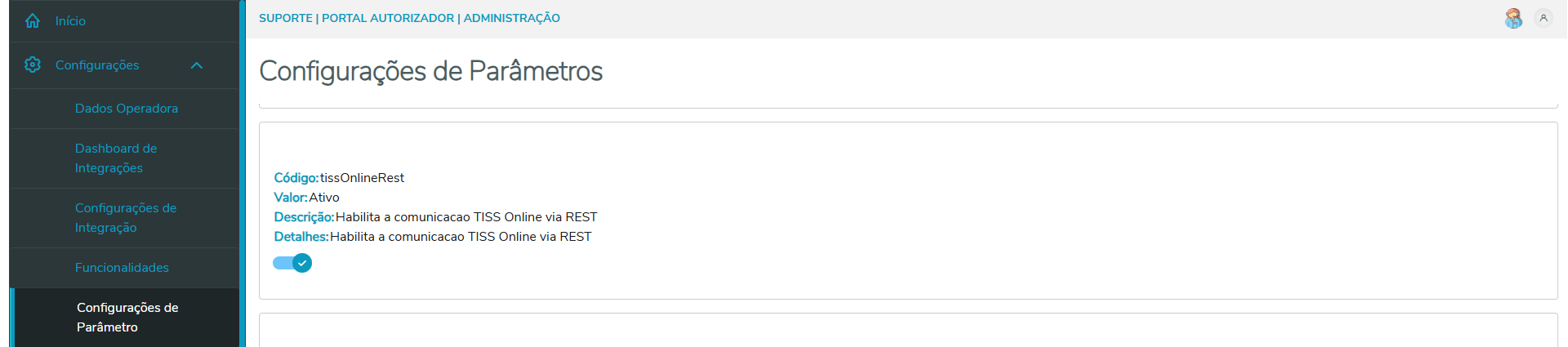The height and width of the screenshot is (347, 1568).
Task: Open the support agent avatar icon
Action: 1513,18
